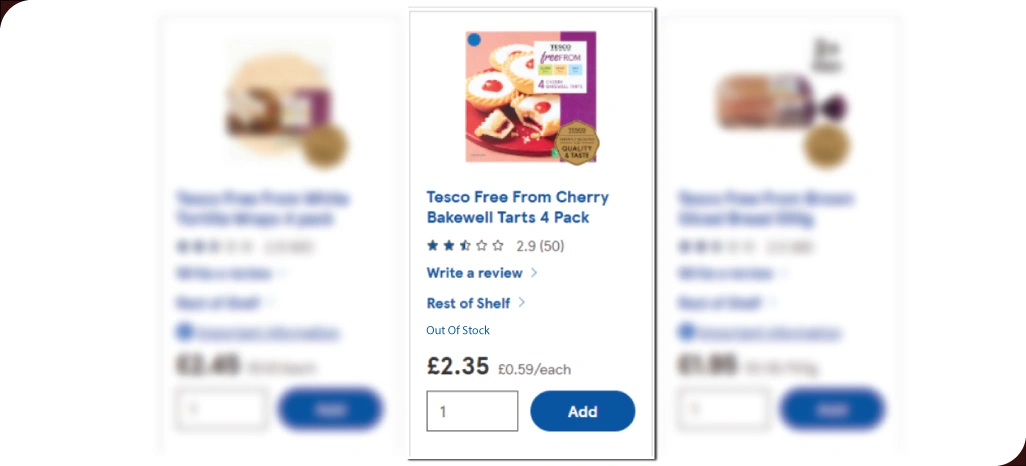Expand the chevron beside Rest of Shelf

coord(522,302)
